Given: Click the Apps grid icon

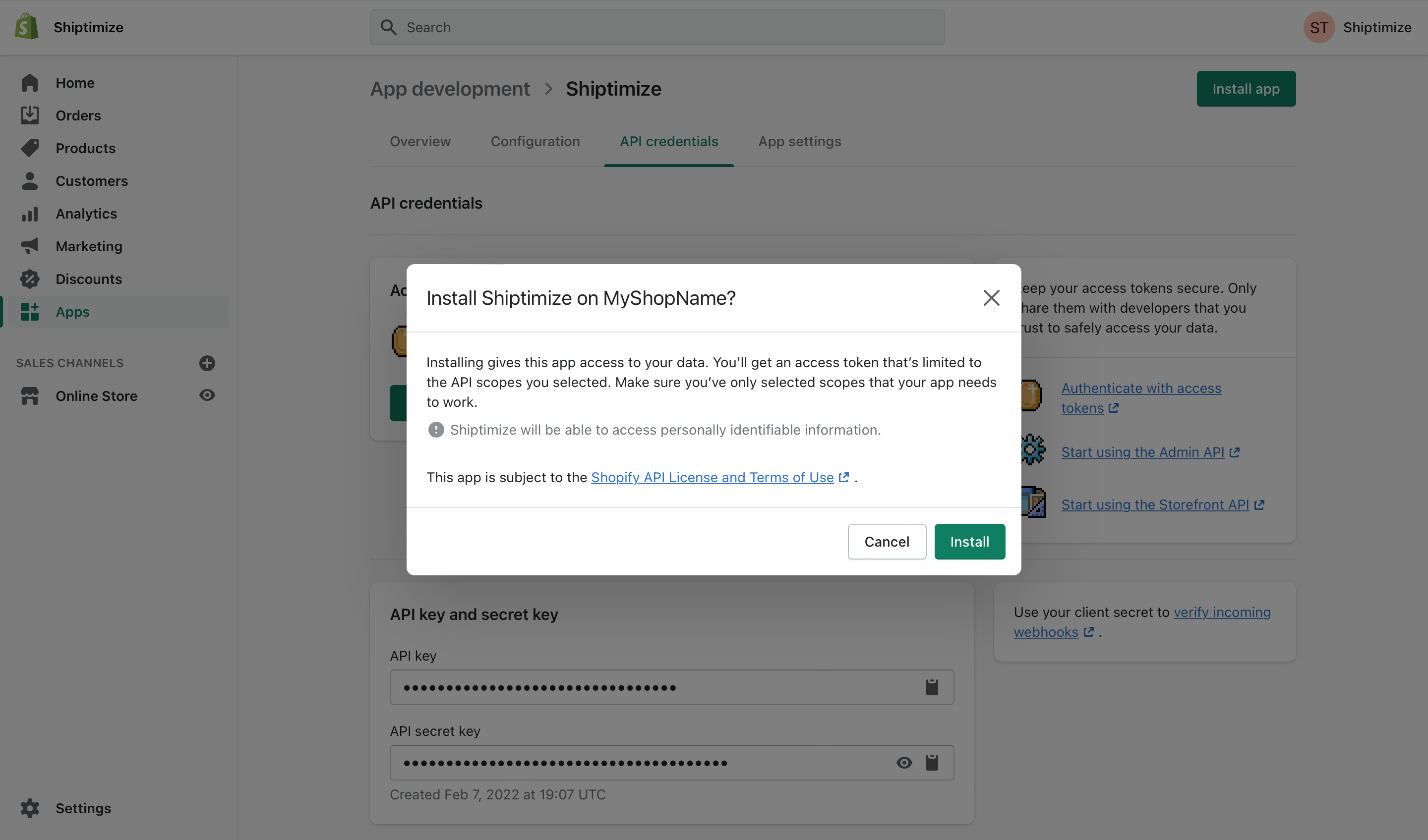Looking at the screenshot, I should [x=29, y=312].
